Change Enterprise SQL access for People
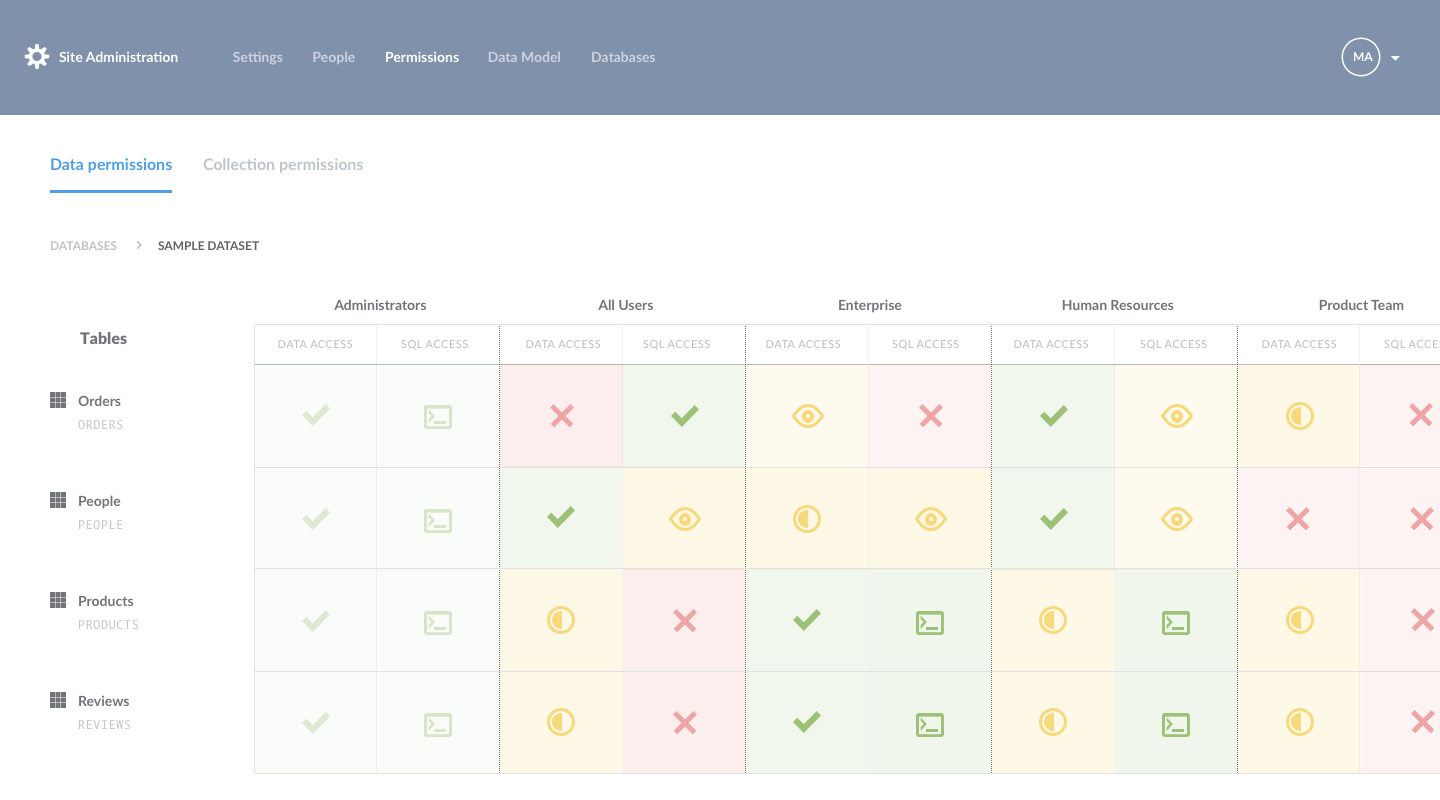 tap(931, 518)
